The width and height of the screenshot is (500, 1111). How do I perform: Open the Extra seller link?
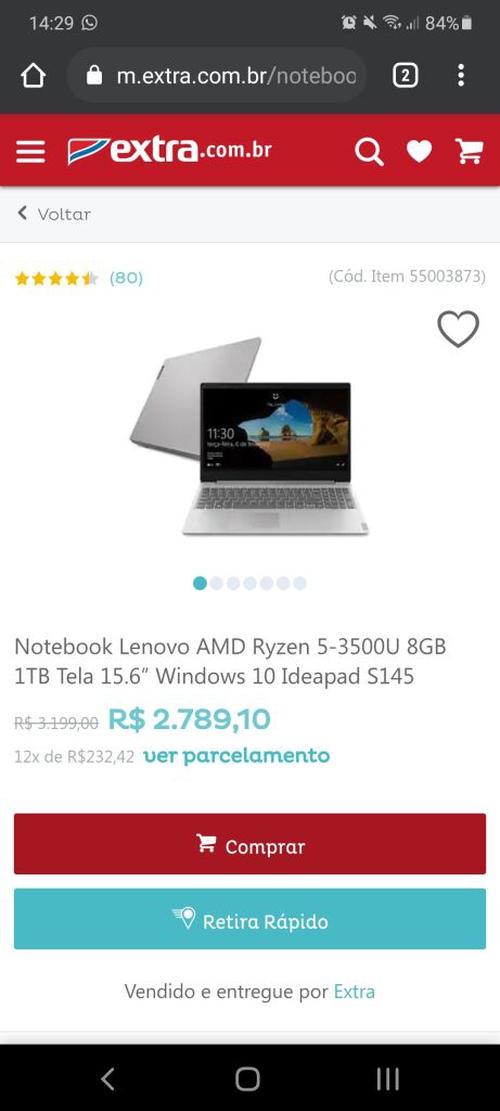pyautogui.click(x=354, y=991)
